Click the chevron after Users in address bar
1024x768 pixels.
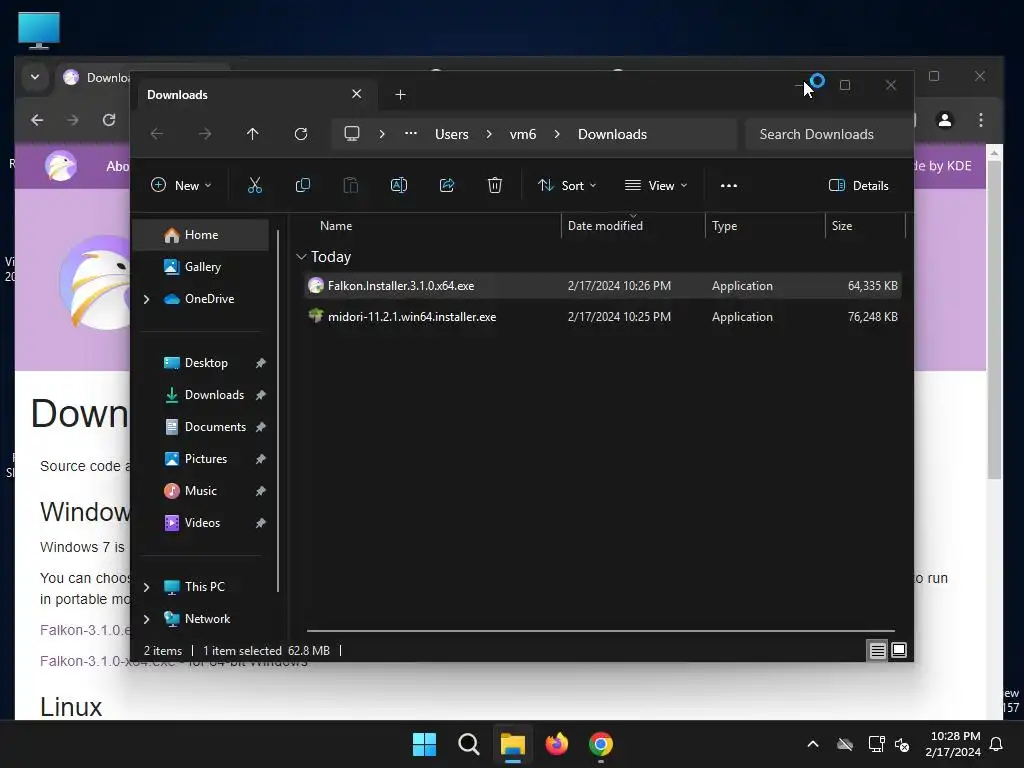(488, 134)
